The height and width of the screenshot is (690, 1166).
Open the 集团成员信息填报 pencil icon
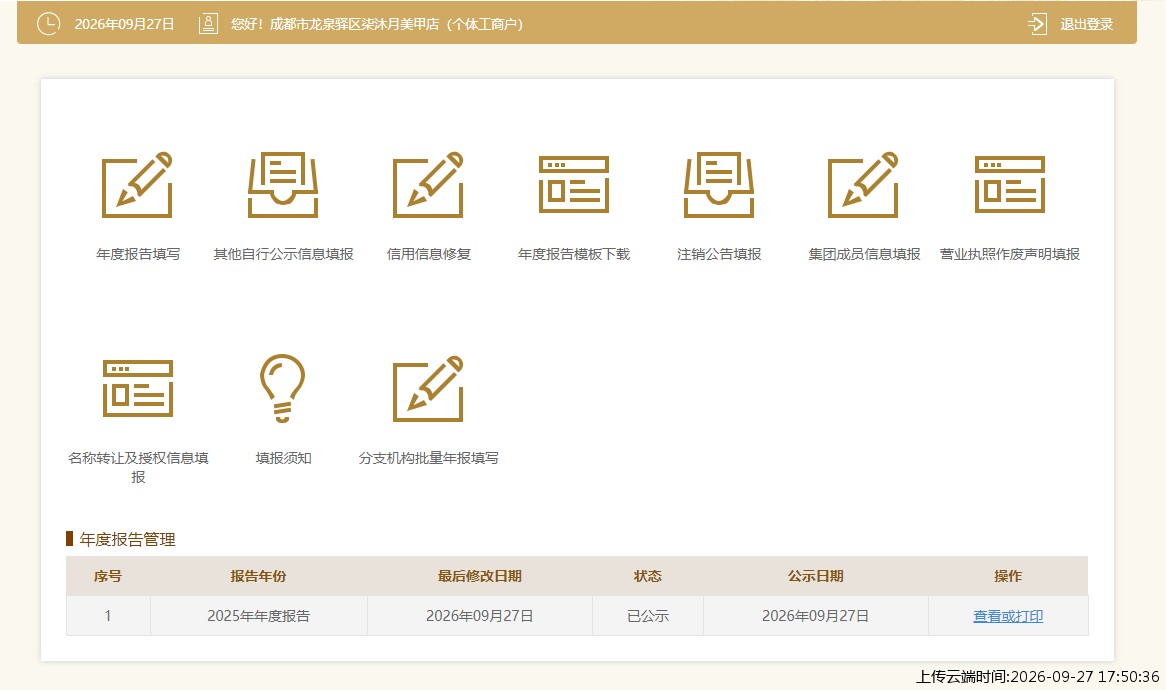point(864,185)
